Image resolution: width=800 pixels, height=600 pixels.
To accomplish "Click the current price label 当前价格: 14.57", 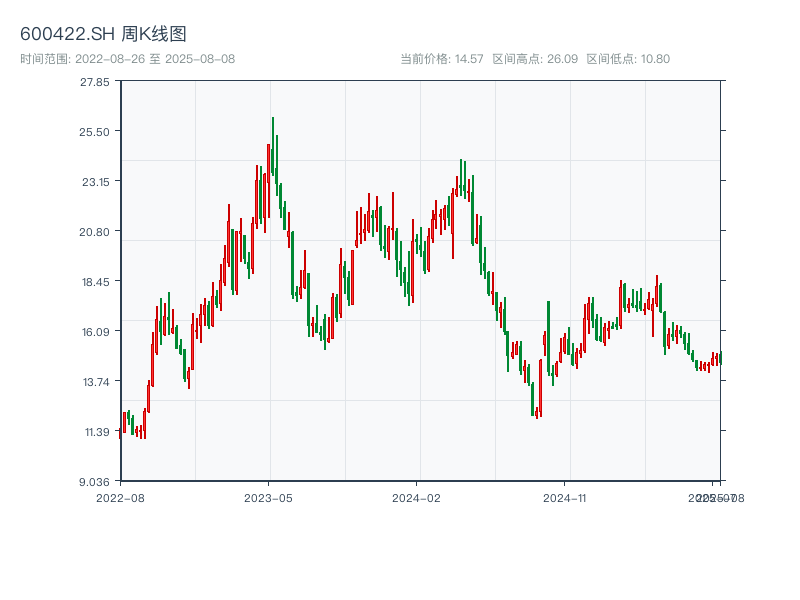I will coord(442,59).
